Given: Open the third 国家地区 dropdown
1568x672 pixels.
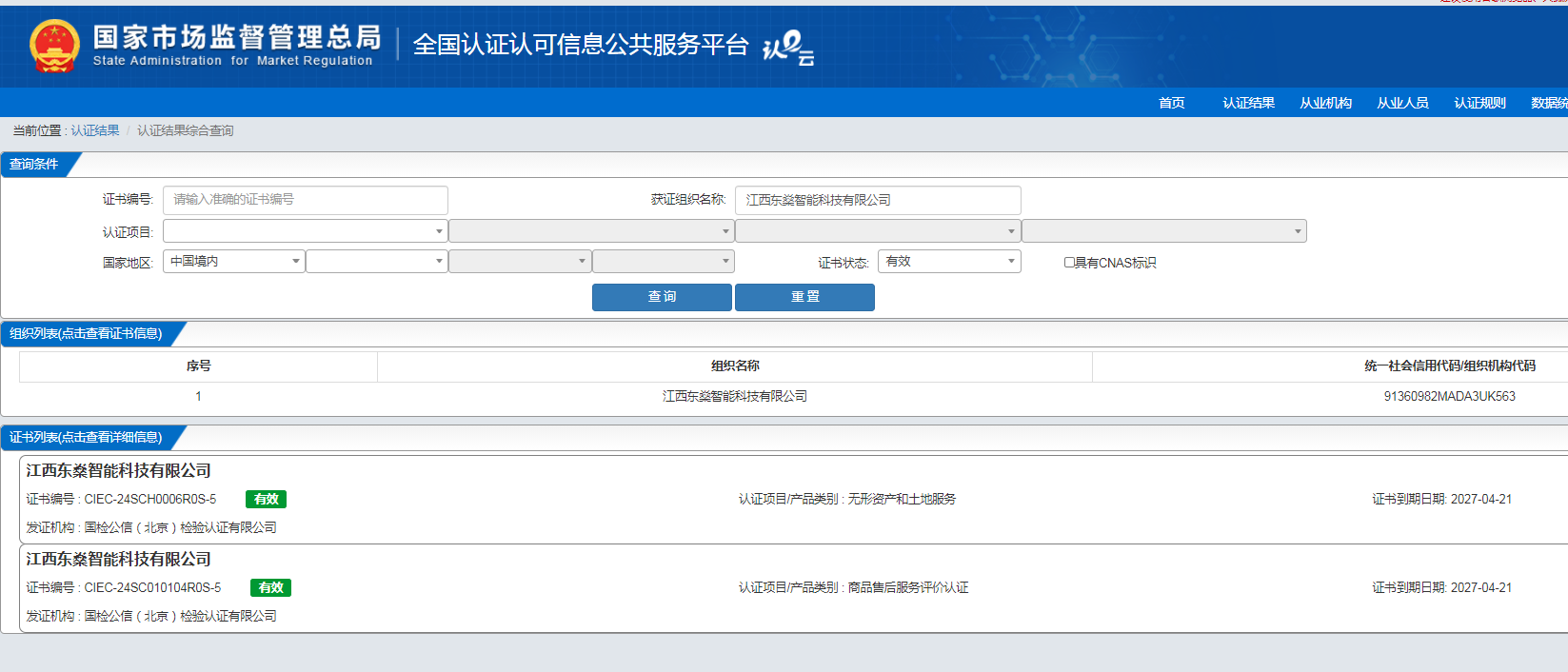Looking at the screenshot, I should [520, 261].
